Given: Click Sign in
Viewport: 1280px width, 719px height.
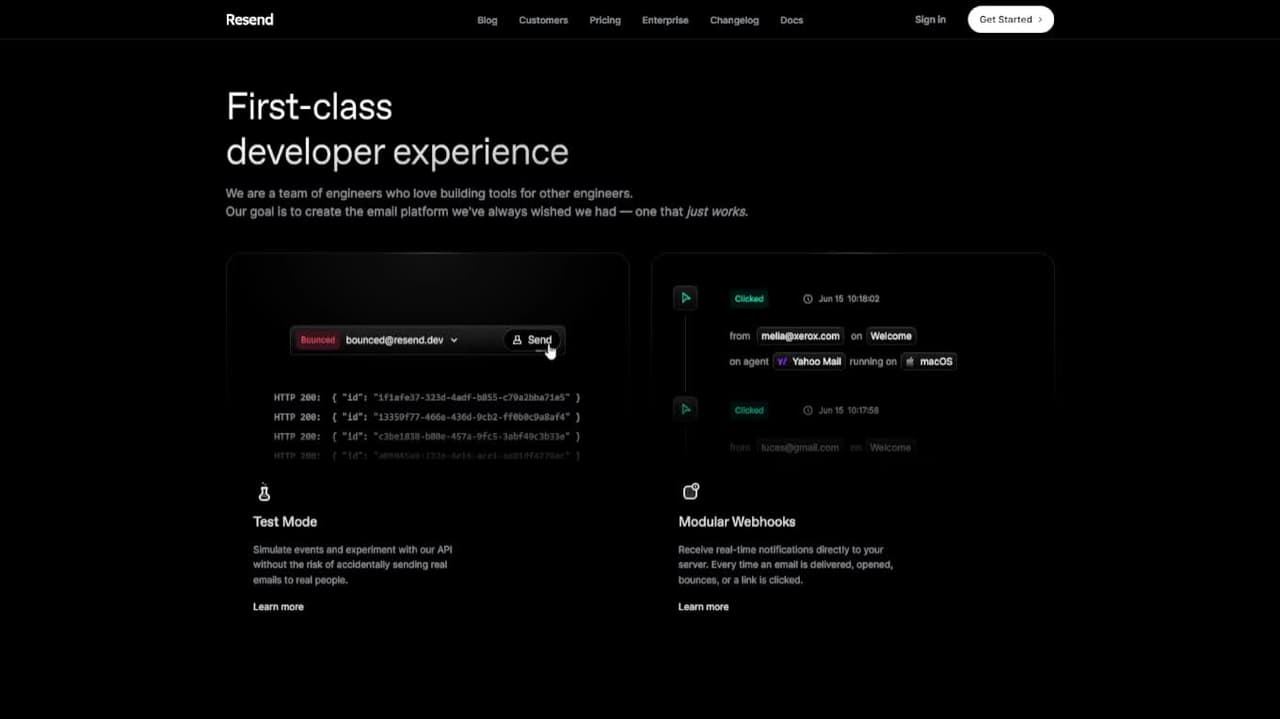Looking at the screenshot, I should click(x=930, y=19).
